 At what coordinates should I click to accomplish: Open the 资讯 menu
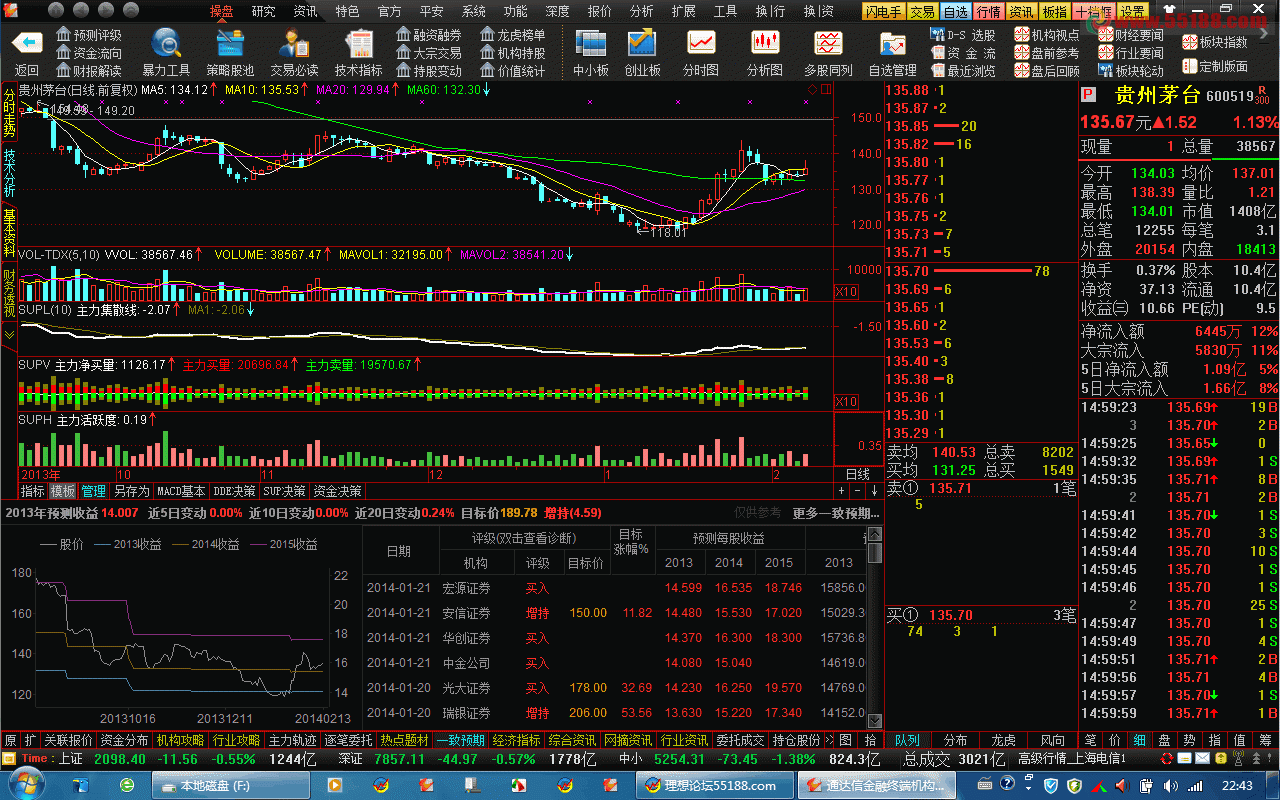coord(305,12)
